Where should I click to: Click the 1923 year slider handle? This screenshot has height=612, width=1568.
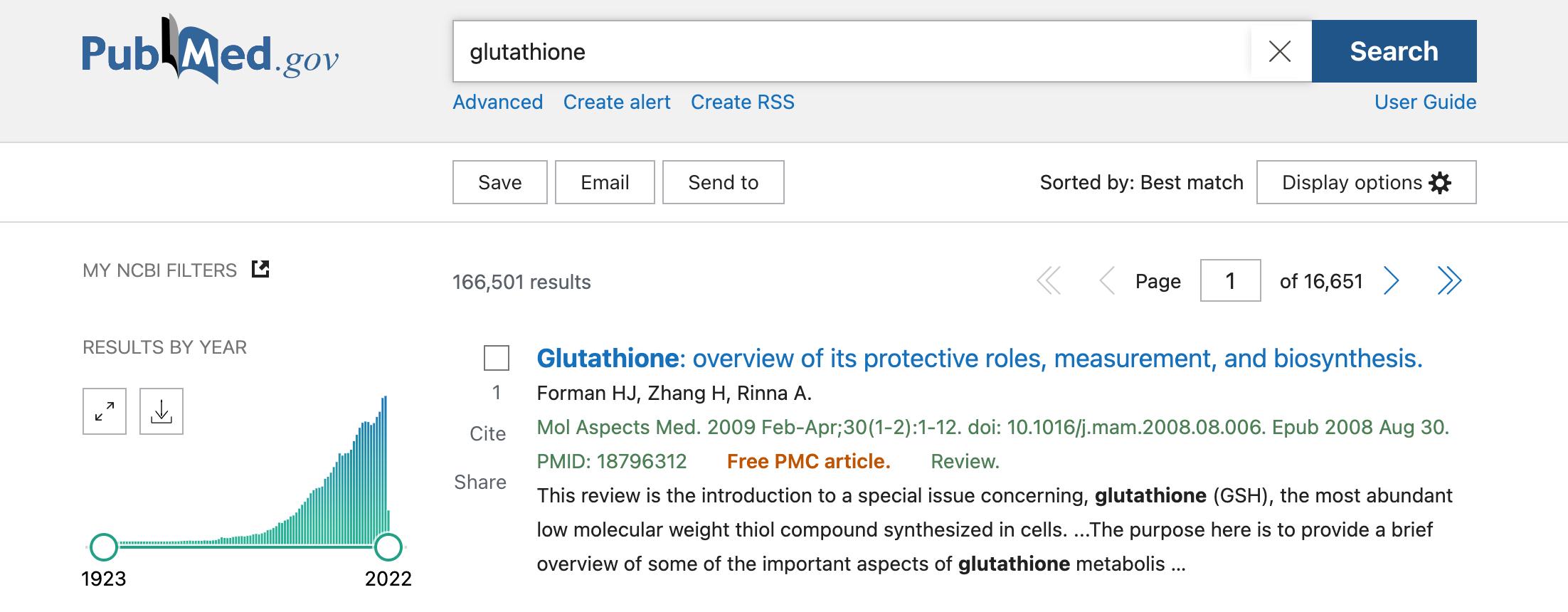click(104, 547)
